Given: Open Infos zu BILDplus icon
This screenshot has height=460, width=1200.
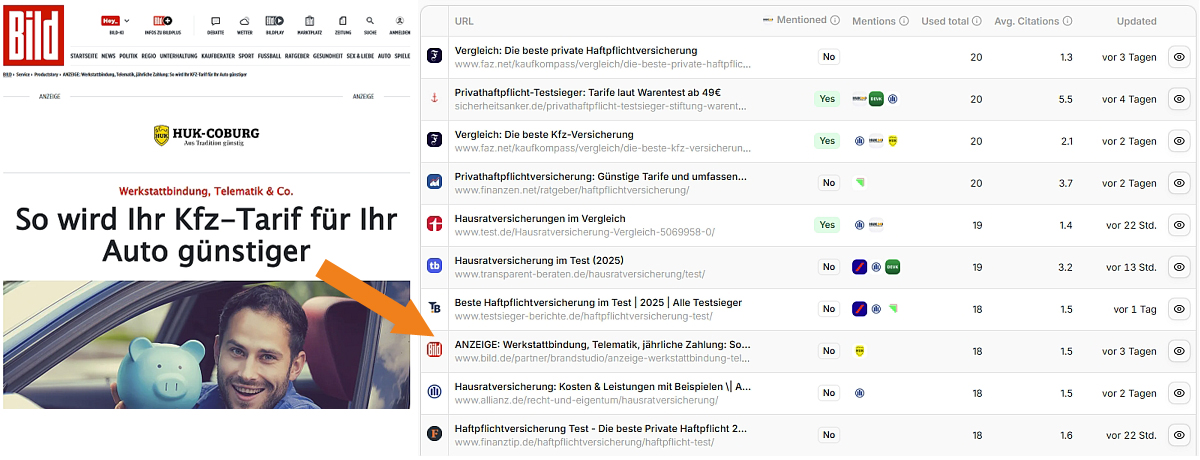Looking at the screenshot, I should (161, 20).
